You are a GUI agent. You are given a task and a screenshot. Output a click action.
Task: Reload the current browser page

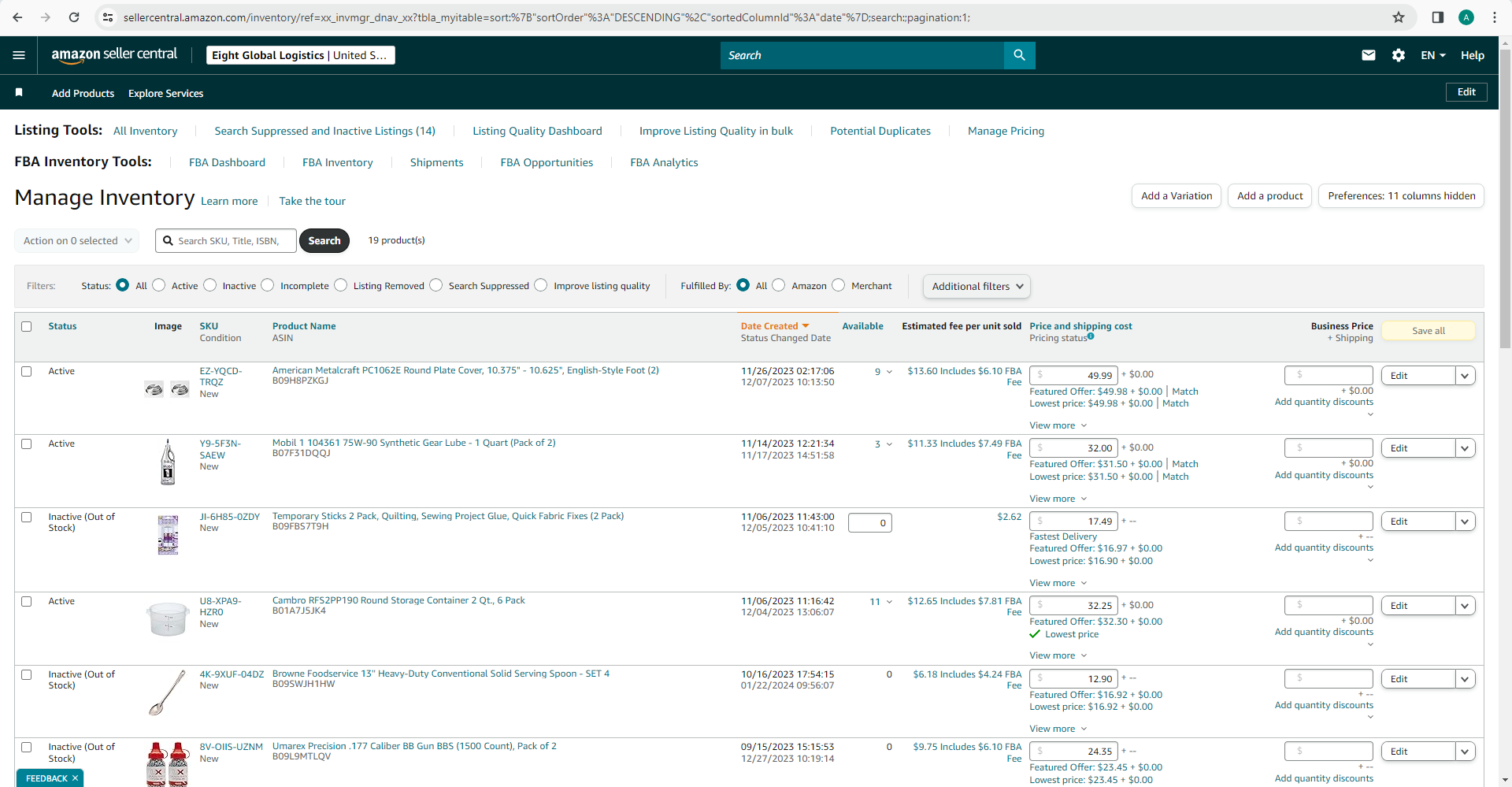click(x=74, y=17)
